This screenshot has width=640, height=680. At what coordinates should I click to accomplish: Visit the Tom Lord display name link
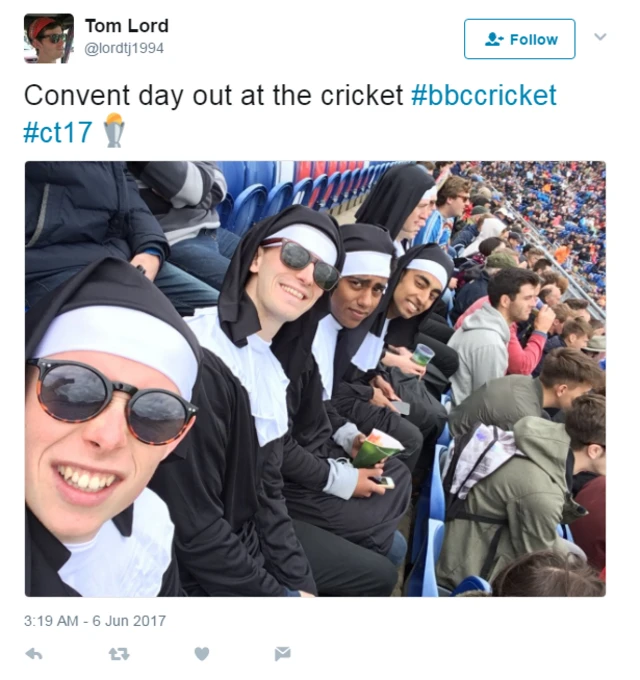click(127, 26)
